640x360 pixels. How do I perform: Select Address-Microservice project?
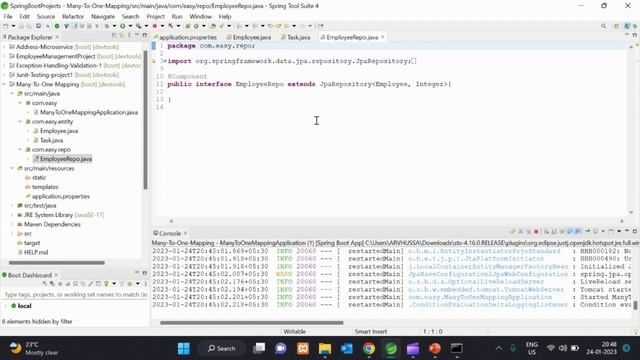44,47
